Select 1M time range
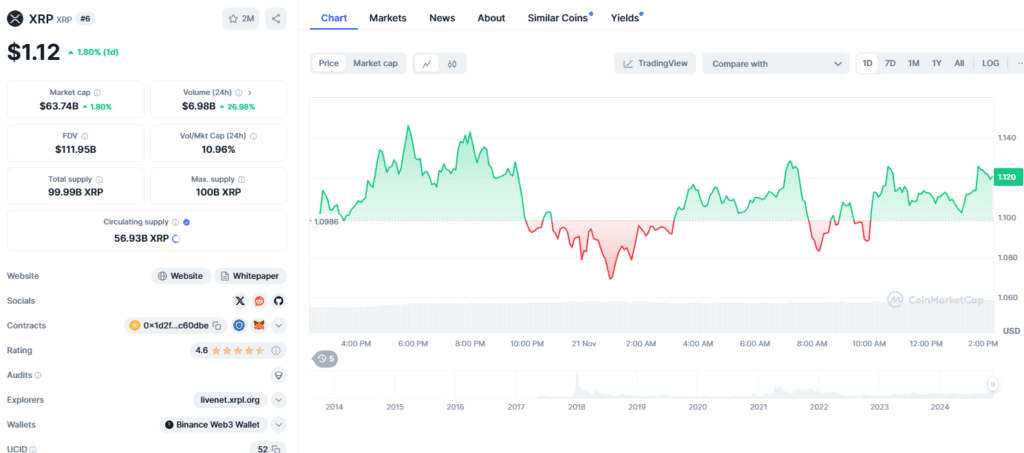The width and height of the screenshot is (1024, 453). [914, 63]
